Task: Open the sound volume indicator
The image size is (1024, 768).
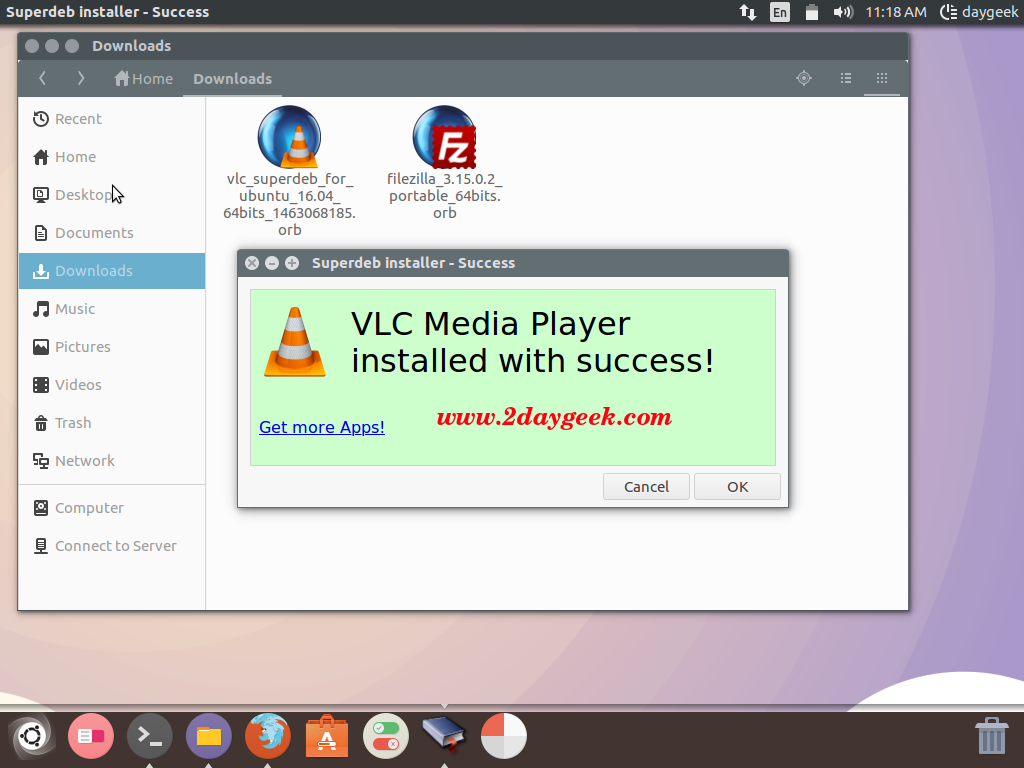Action: click(843, 12)
